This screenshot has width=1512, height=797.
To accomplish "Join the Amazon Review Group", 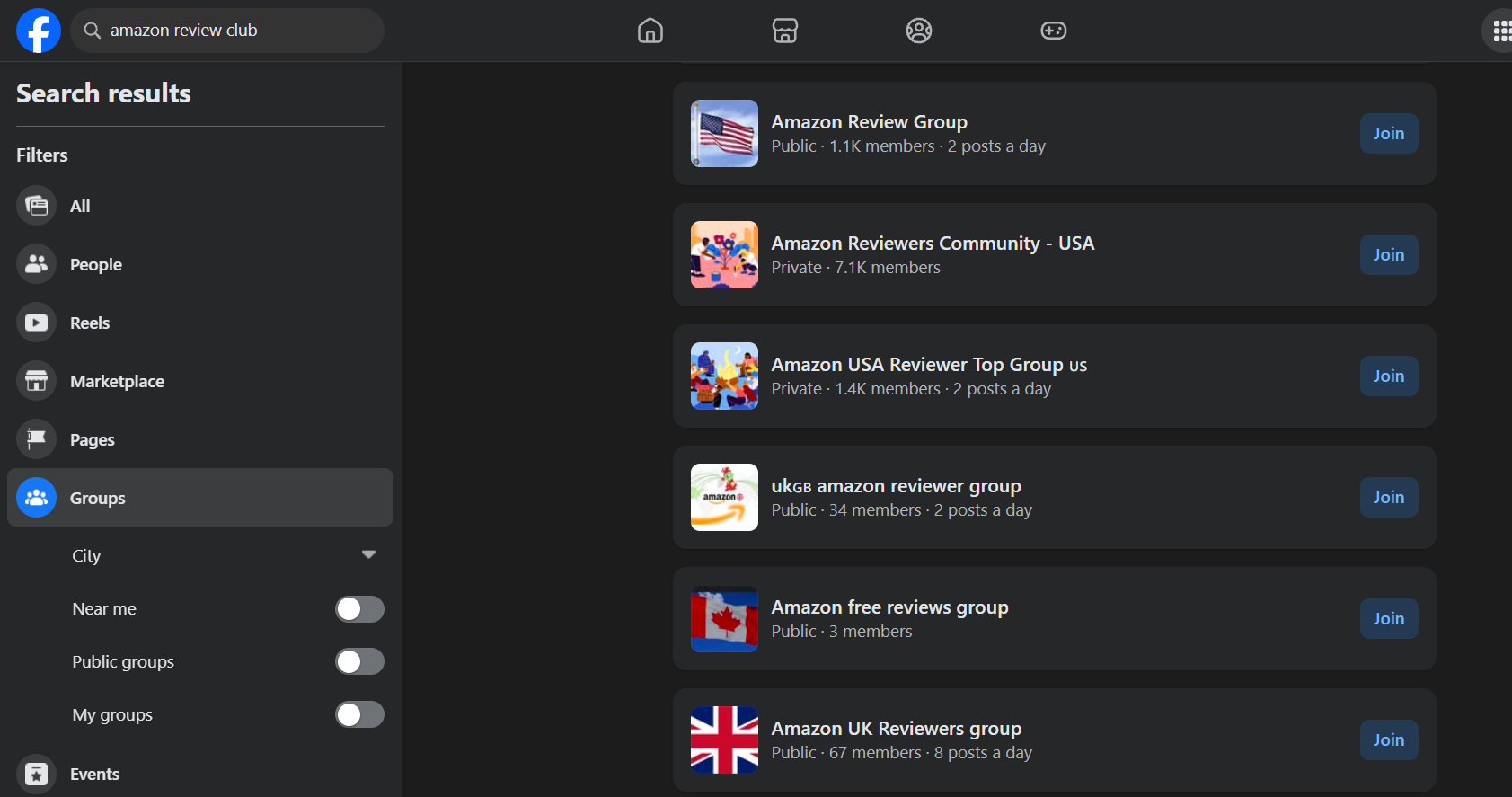I will pos(1388,134).
